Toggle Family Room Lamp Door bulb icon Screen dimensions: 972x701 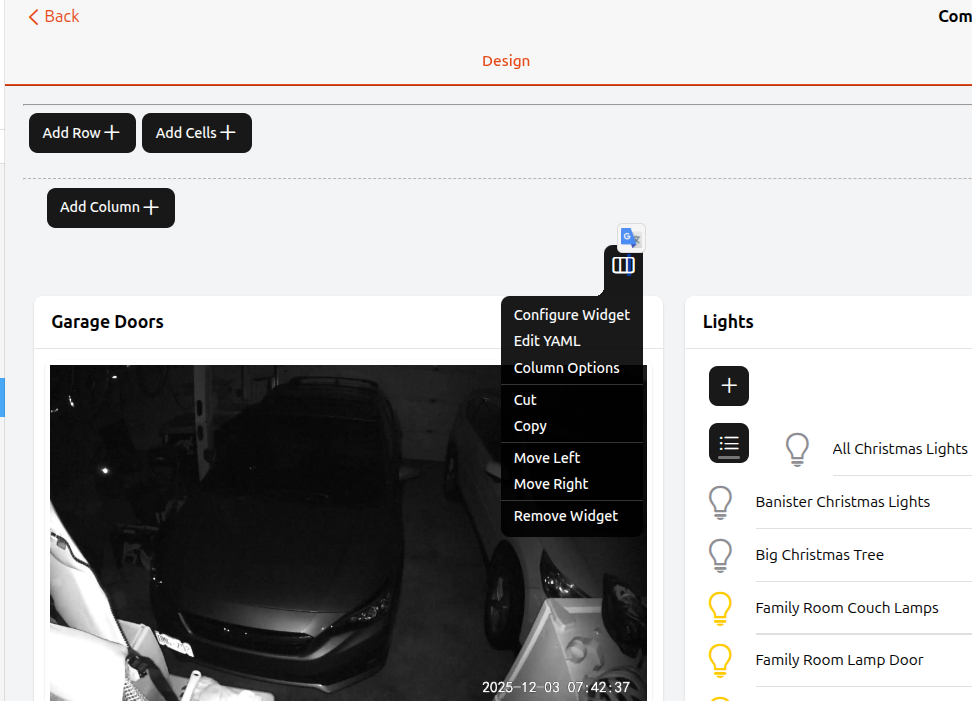pos(720,660)
